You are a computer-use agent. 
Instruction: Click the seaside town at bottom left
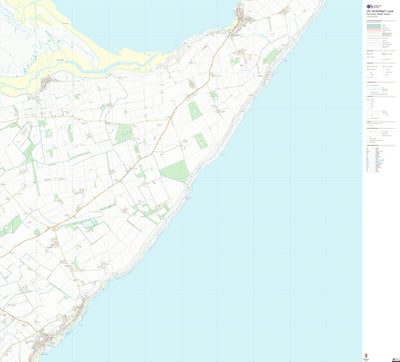click(x=43, y=341)
